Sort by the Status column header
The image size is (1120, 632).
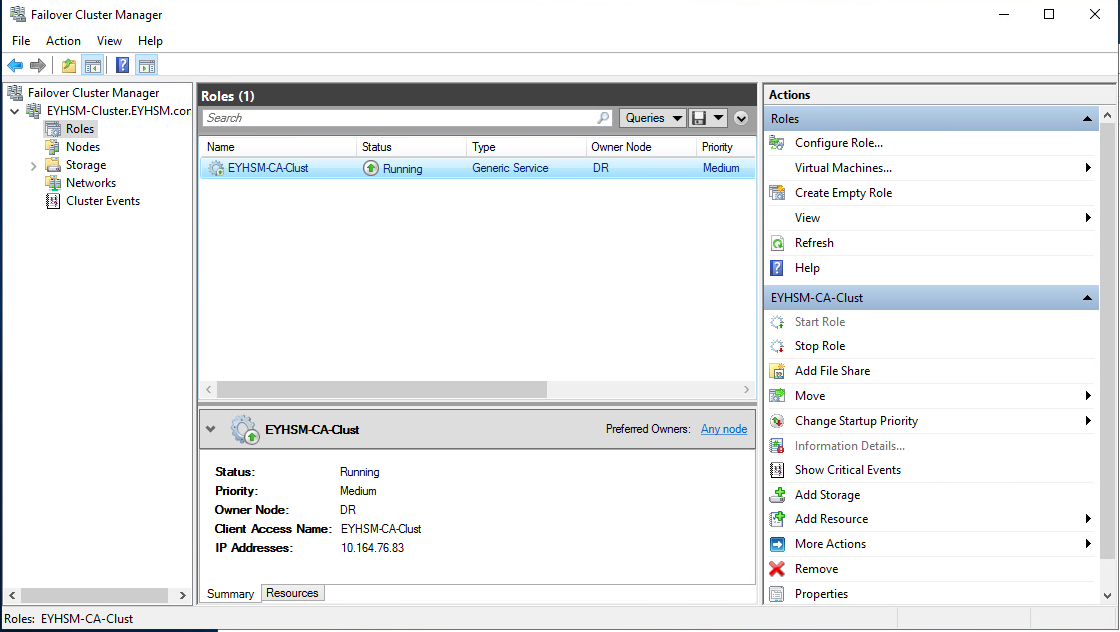coord(411,146)
